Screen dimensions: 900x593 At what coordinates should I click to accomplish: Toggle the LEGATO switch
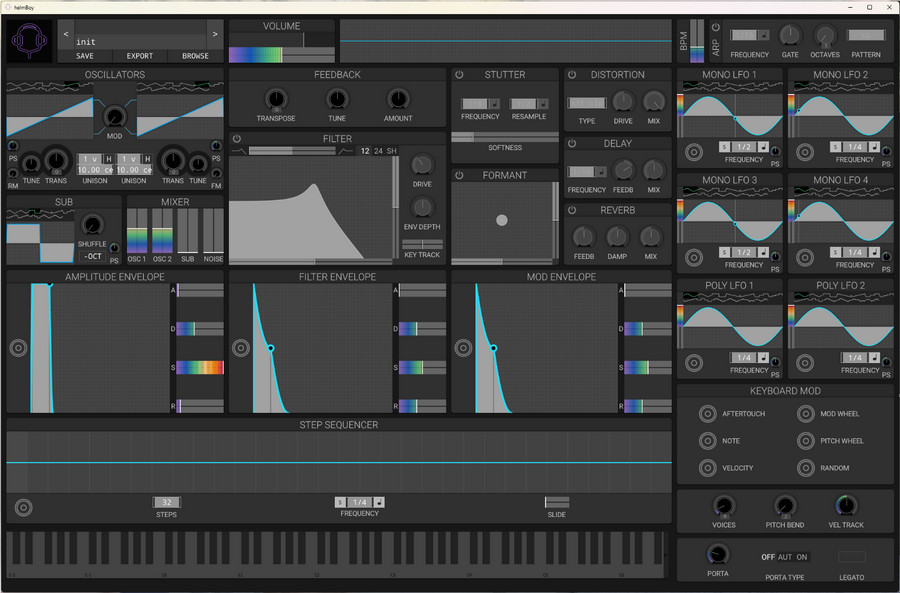(852, 557)
